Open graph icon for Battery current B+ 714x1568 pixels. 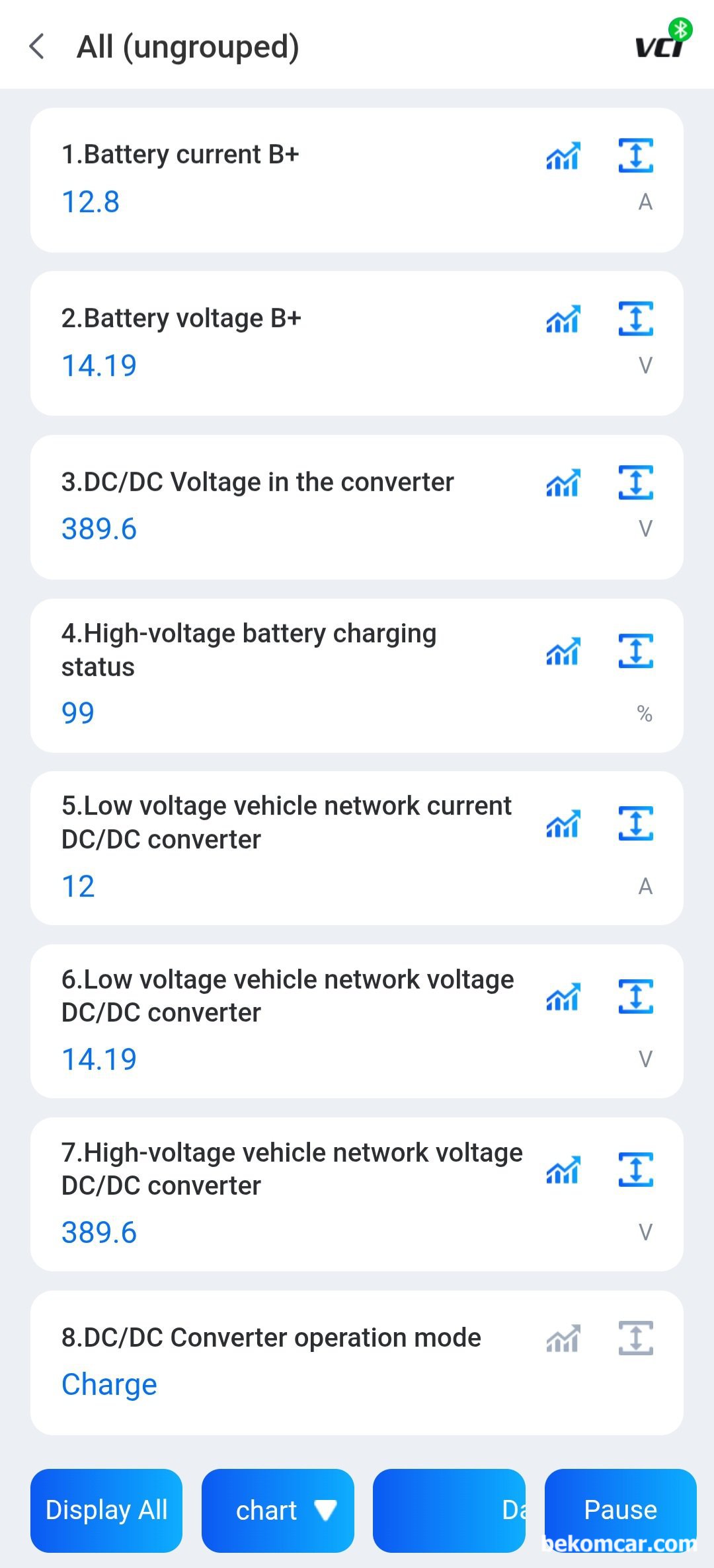click(x=563, y=156)
